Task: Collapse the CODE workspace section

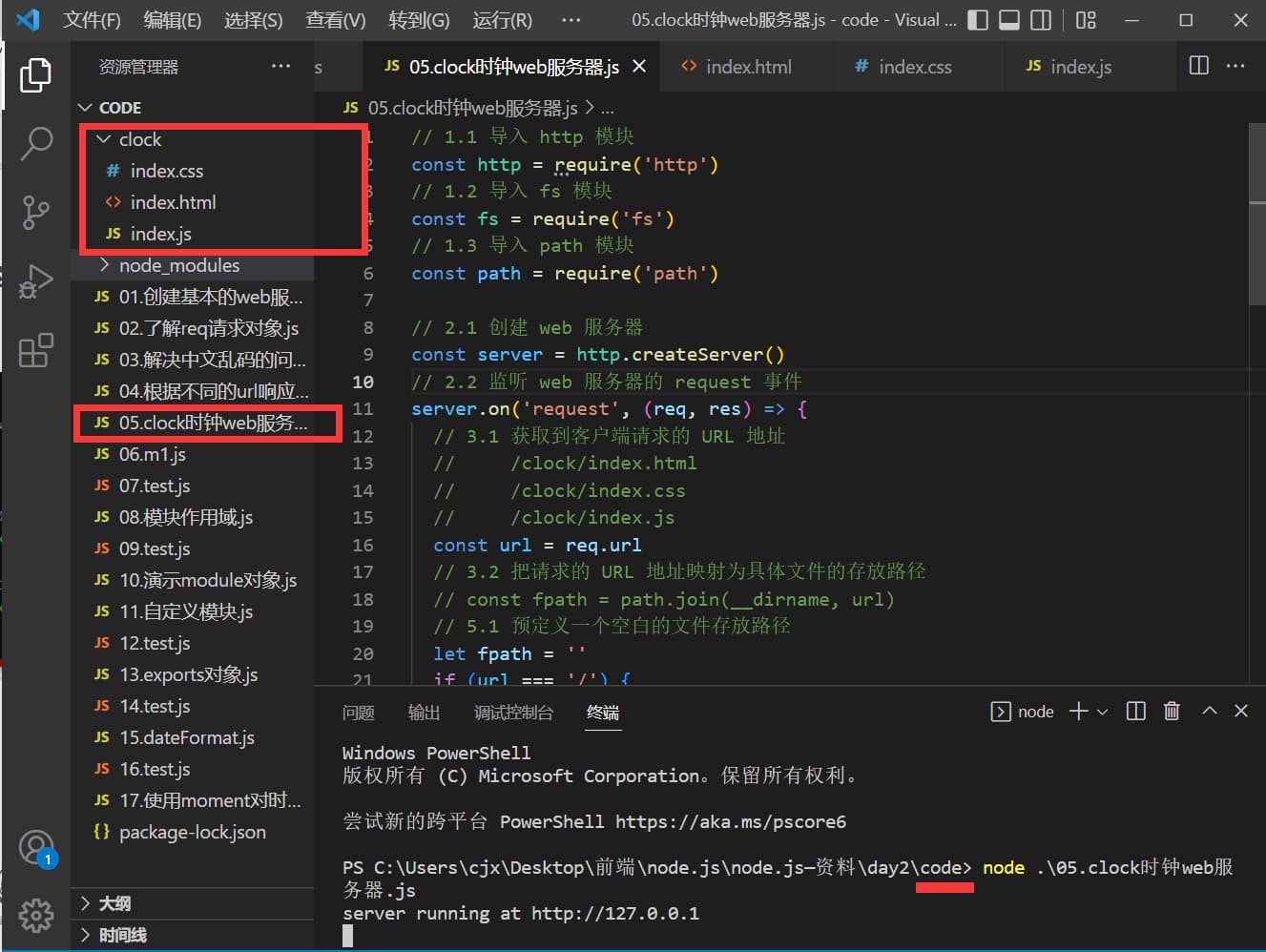Action: (194, 108)
